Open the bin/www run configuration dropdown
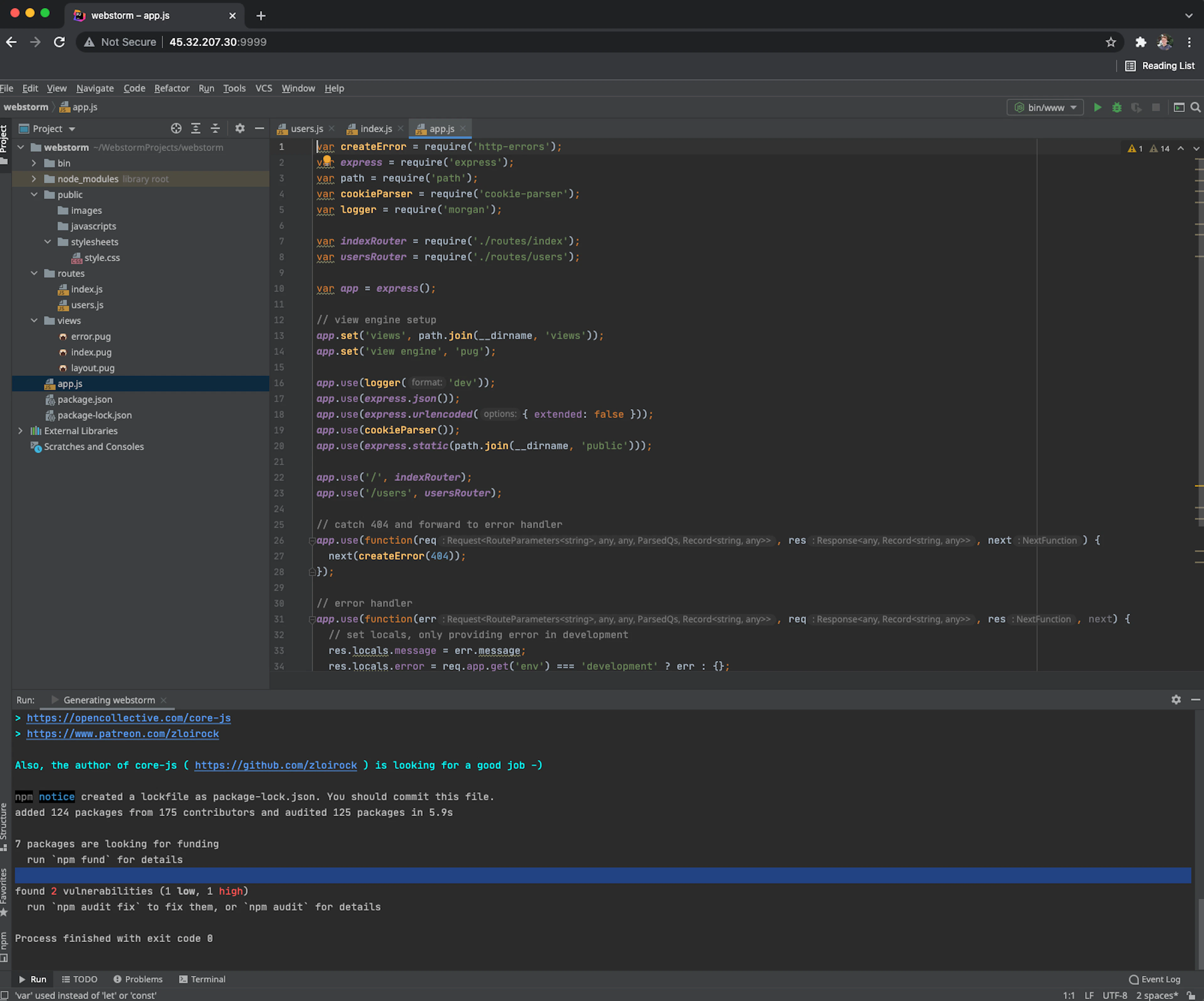 pyautogui.click(x=1045, y=107)
